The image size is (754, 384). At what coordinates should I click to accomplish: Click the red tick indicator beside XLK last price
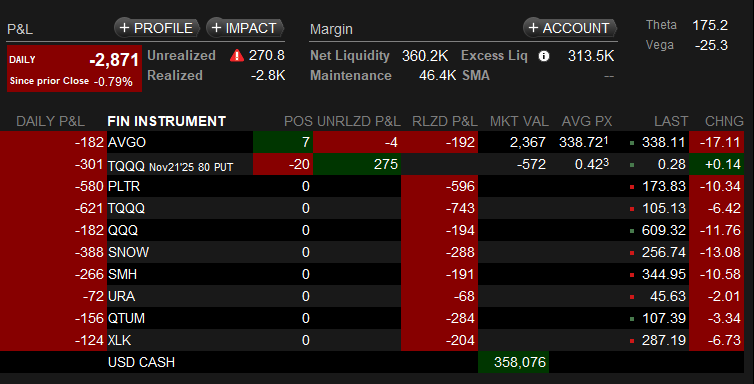pyautogui.click(x=632, y=341)
